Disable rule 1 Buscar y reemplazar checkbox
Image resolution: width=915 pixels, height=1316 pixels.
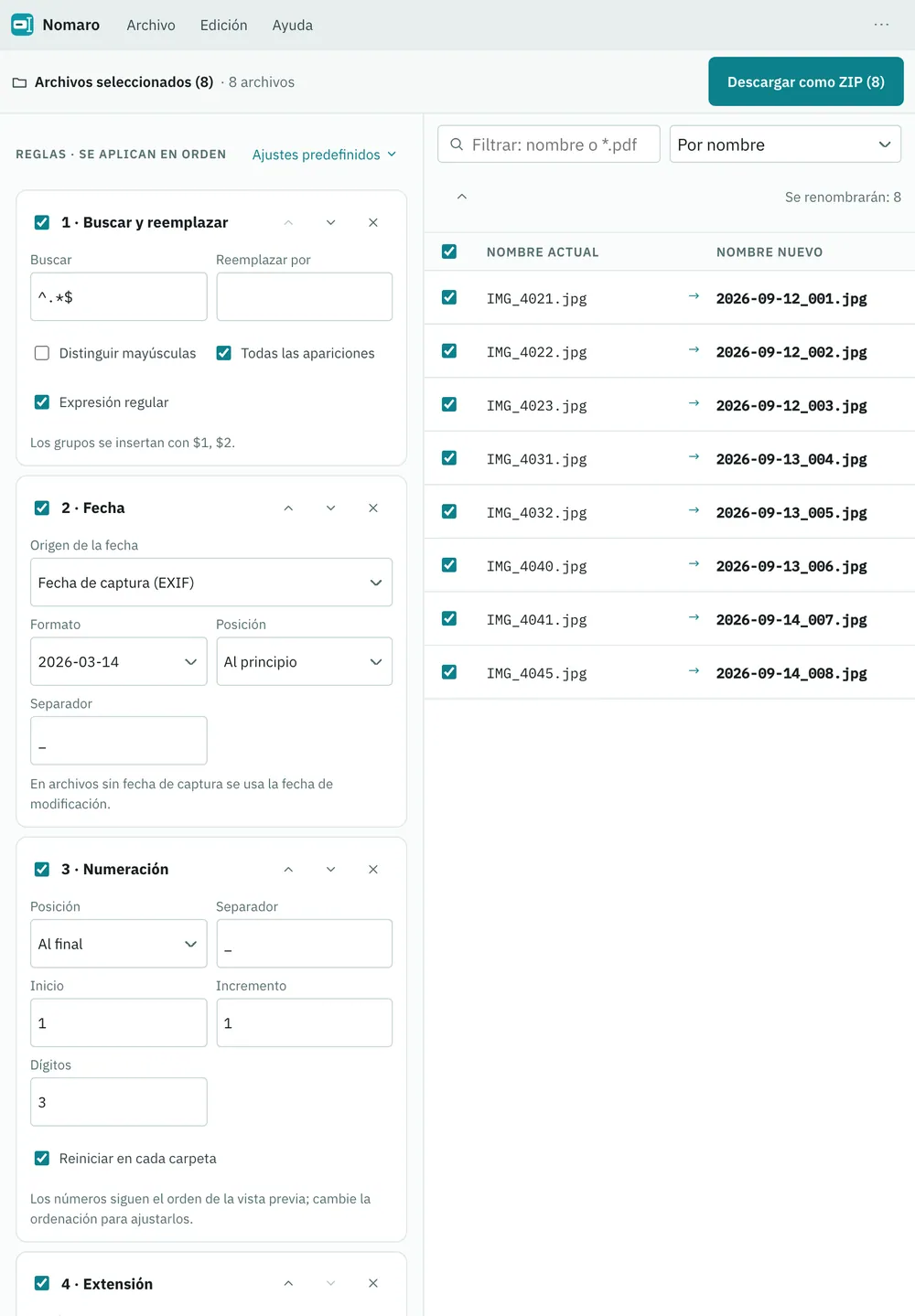(42, 222)
